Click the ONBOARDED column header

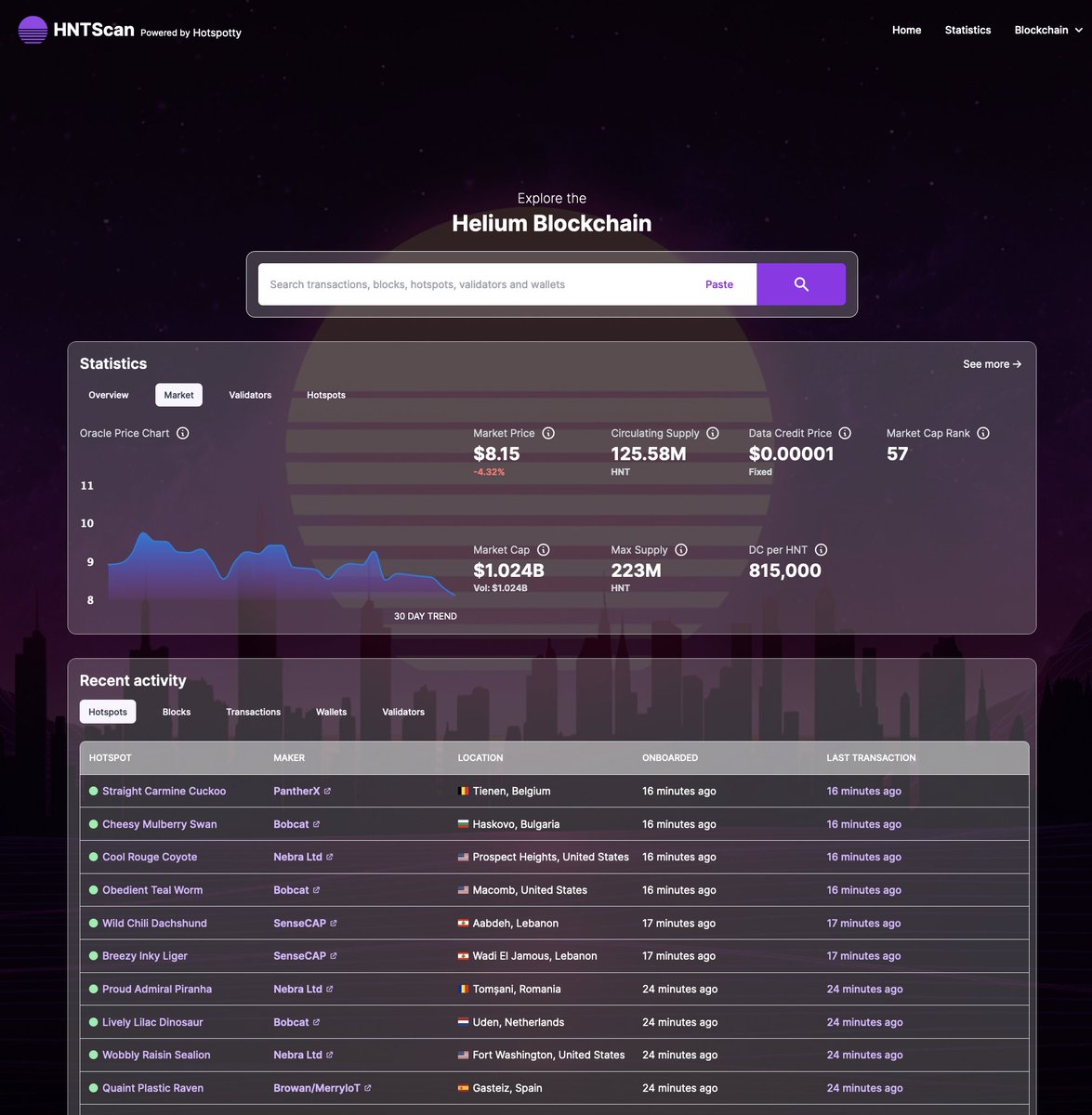coord(670,758)
